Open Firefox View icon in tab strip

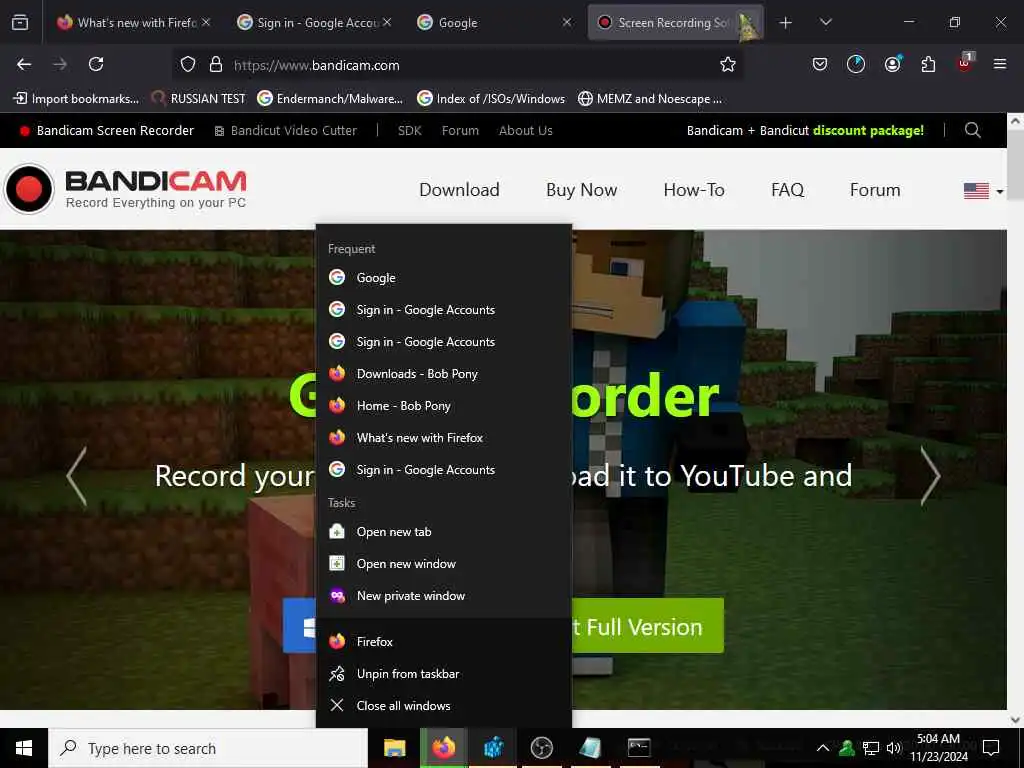(x=20, y=22)
